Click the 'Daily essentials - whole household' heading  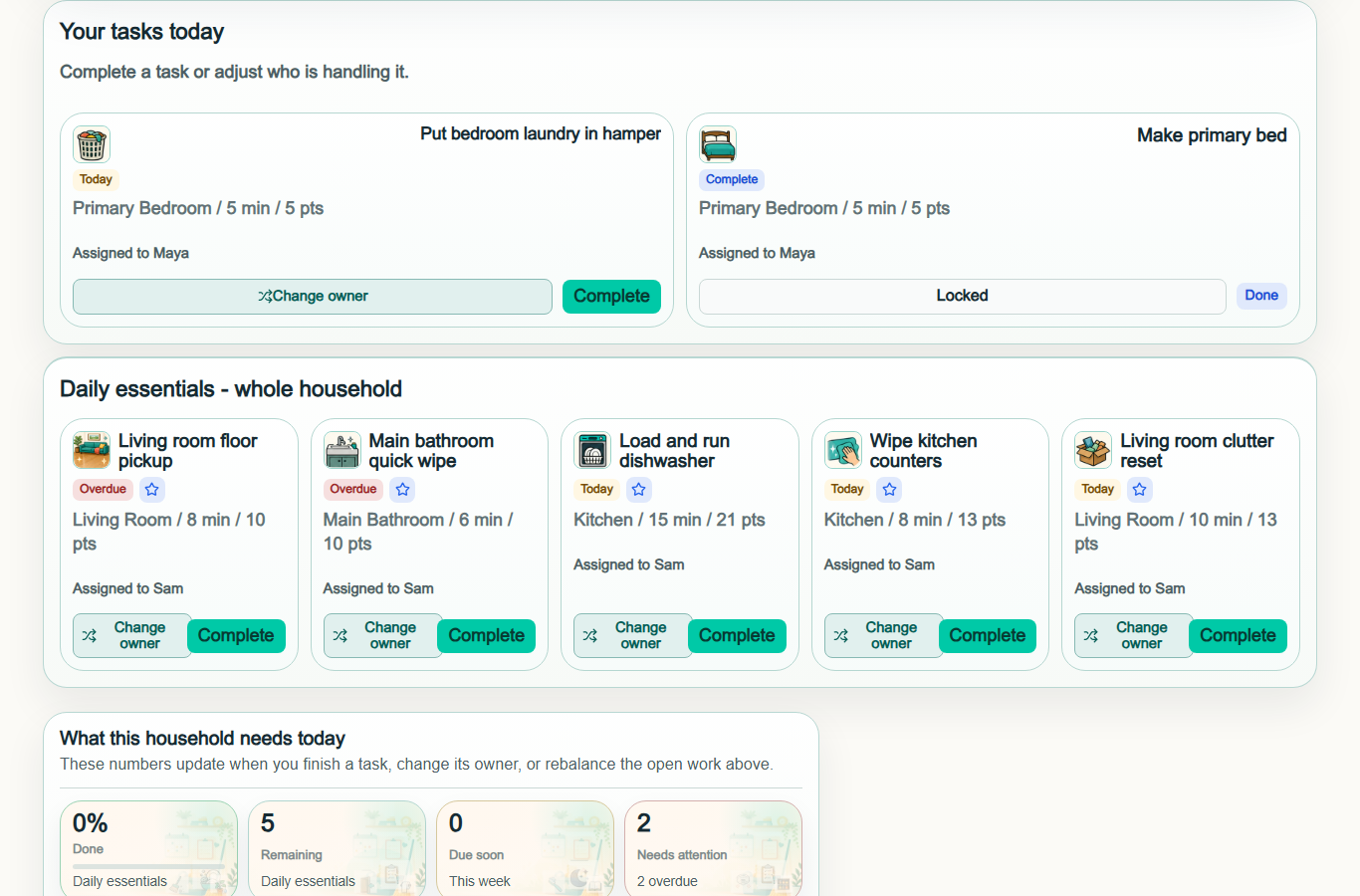(x=231, y=389)
